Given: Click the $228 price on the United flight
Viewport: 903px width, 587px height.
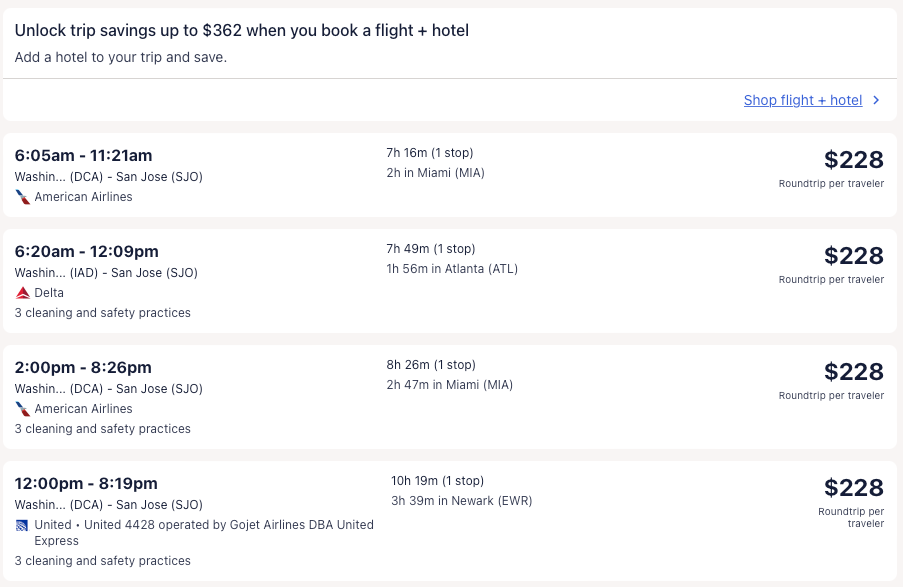Looking at the screenshot, I should (x=853, y=488).
